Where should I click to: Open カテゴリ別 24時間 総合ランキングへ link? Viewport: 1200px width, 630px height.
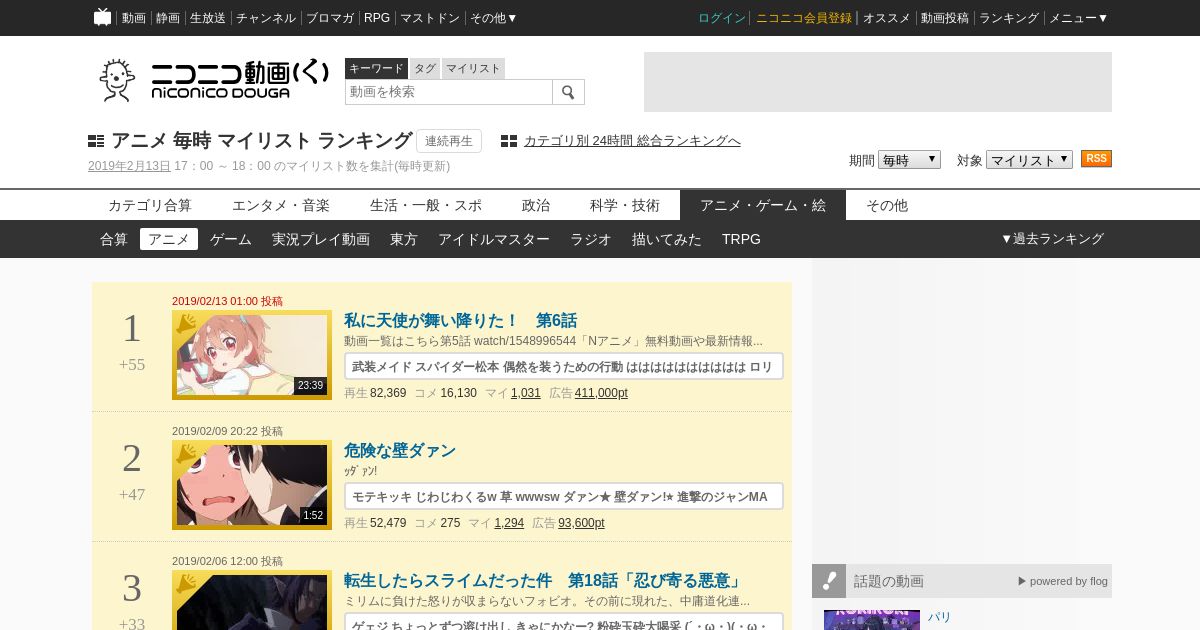632,141
